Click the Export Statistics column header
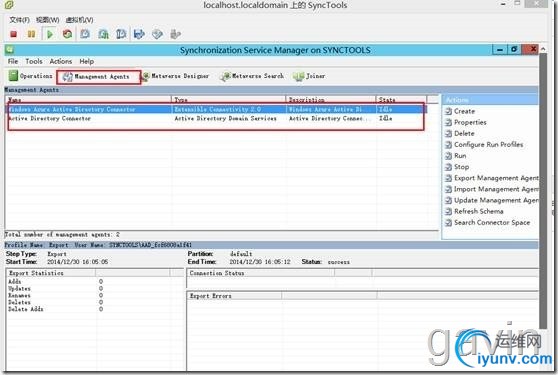This screenshot has width=558, height=375. 51,273
